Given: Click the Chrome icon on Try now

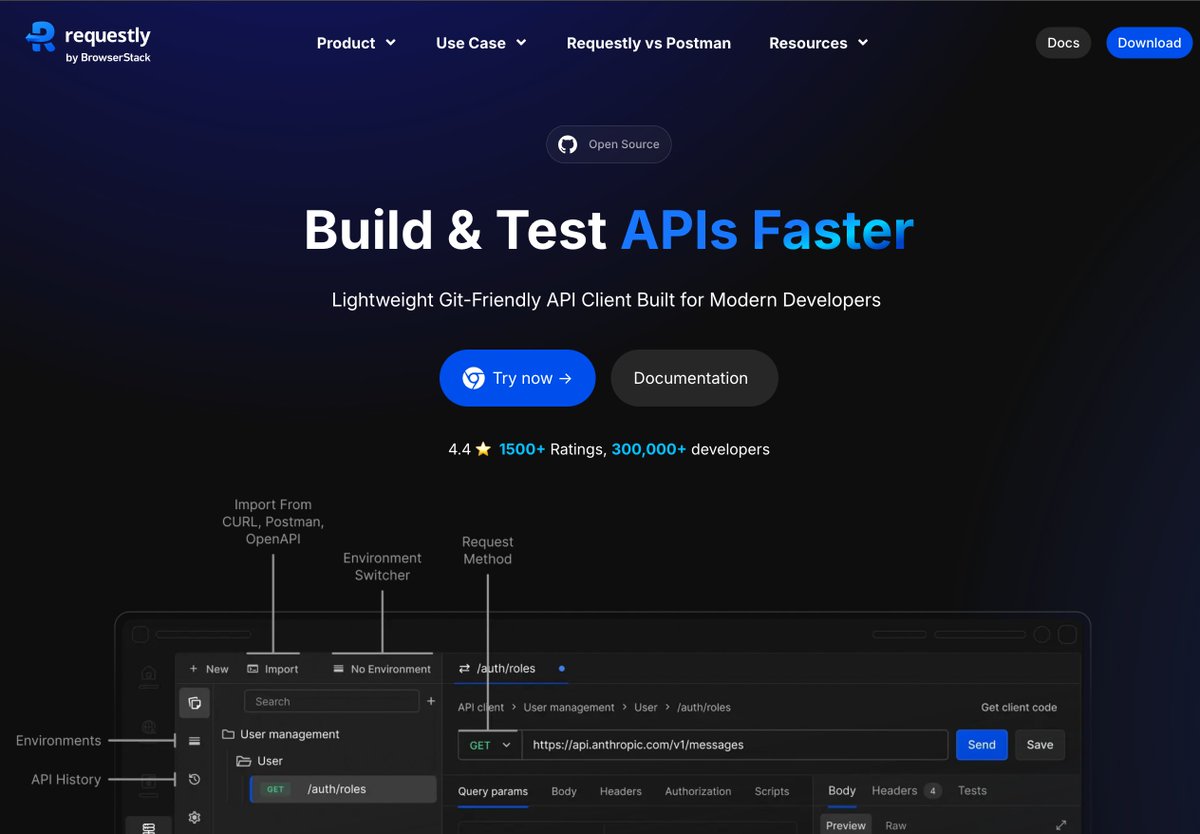Looking at the screenshot, I should point(474,378).
